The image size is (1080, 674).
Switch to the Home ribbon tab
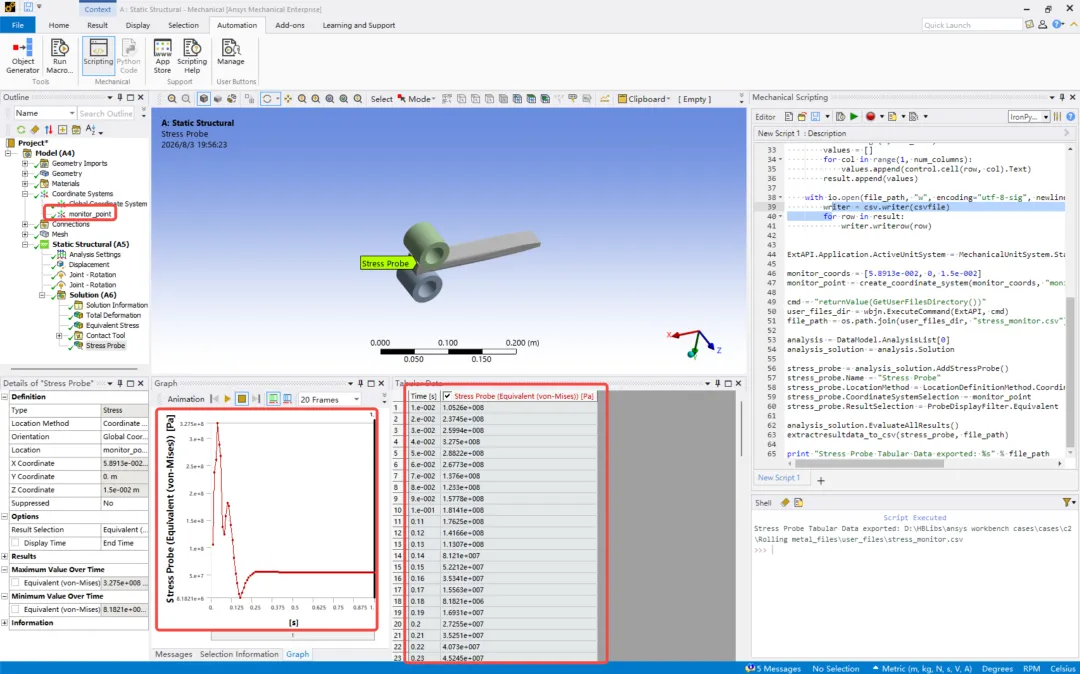[59, 25]
